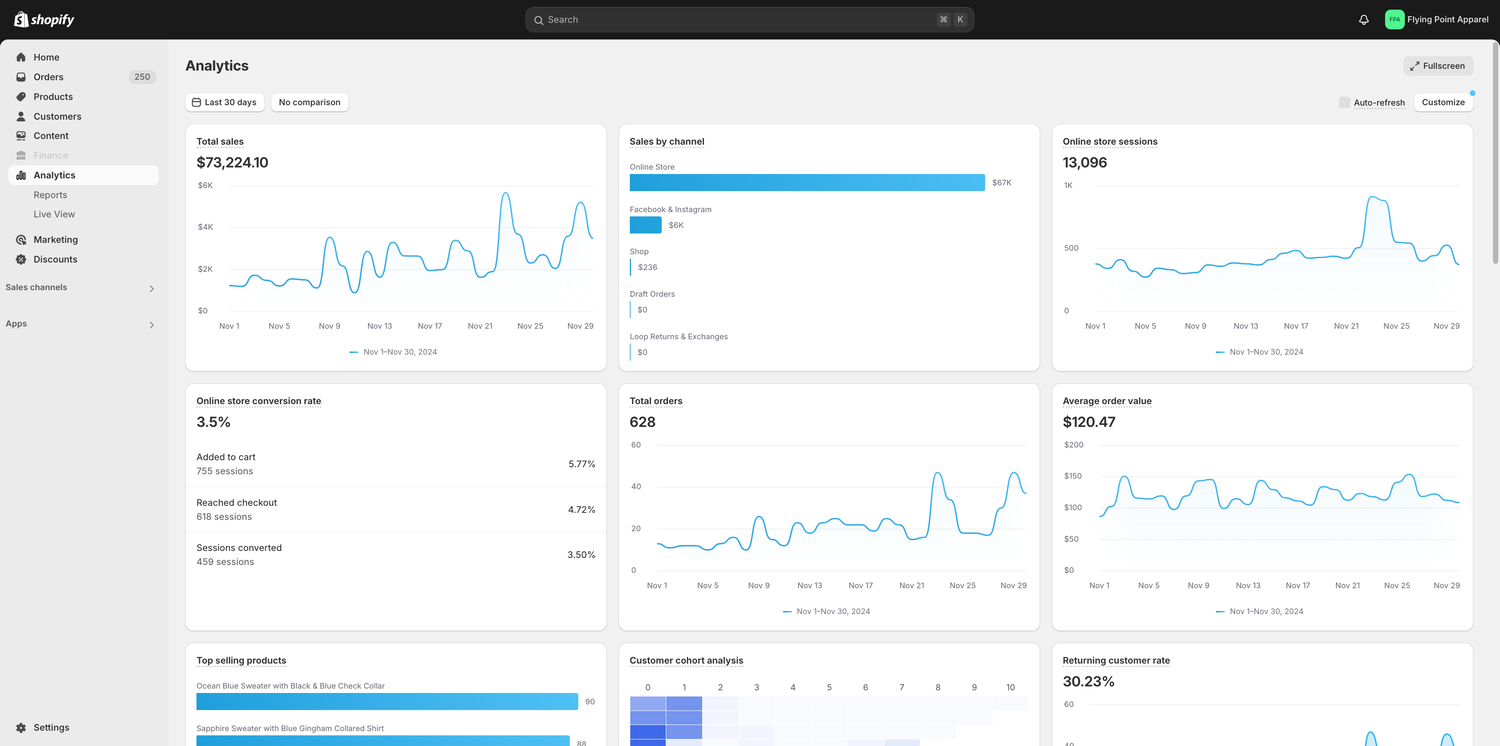Click the $73,224.10 total sales value
This screenshot has width=1500, height=746.
pyautogui.click(x=232, y=163)
